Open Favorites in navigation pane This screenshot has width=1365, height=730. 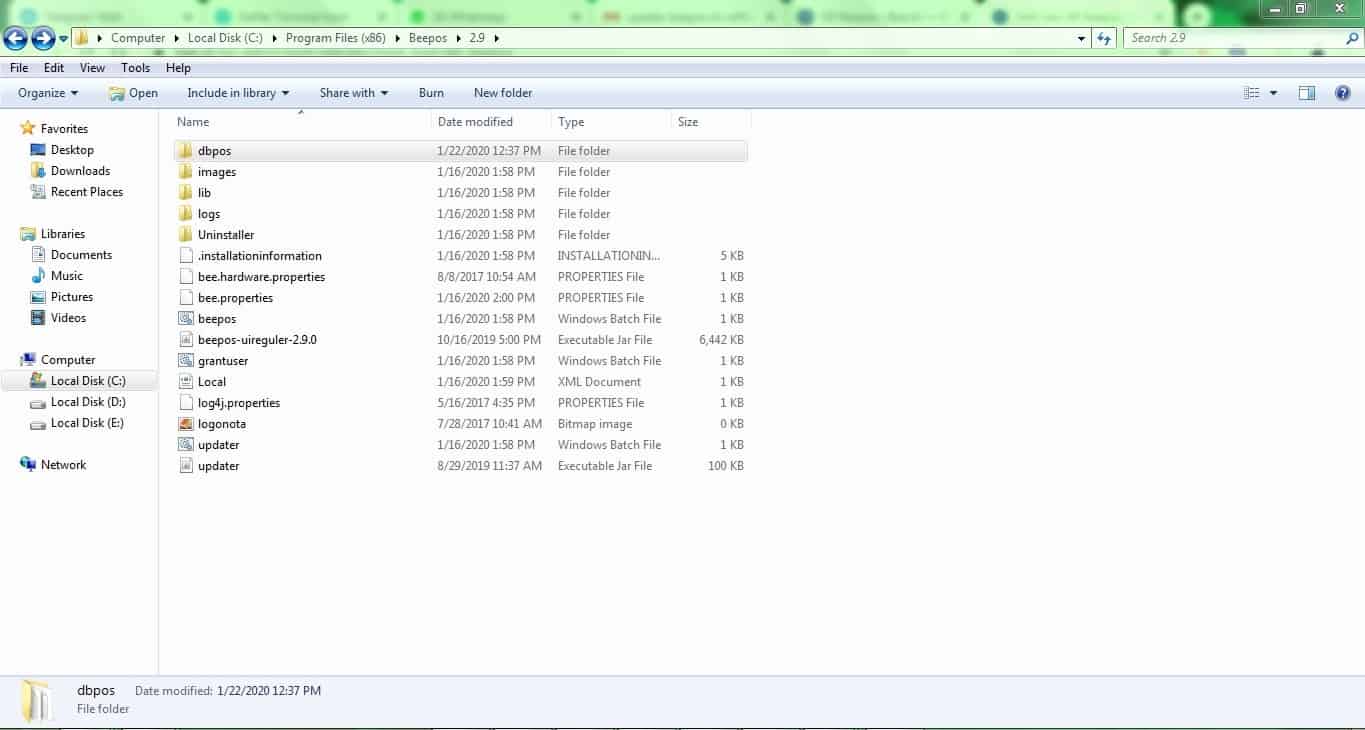pyautogui.click(x=64, y=129)
